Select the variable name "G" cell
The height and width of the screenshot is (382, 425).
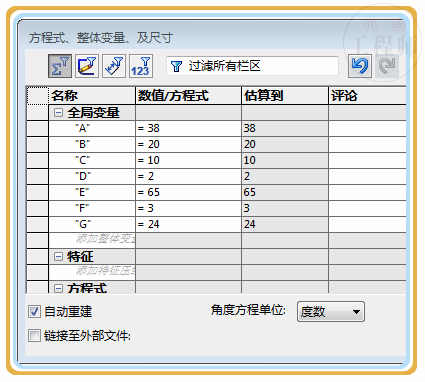(x=92, y=224)
